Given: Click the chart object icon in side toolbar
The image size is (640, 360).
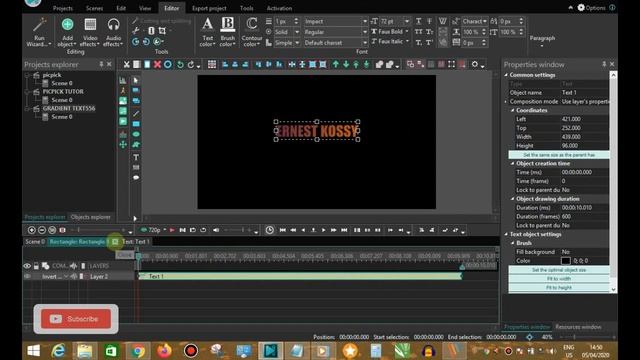Looking at the screenshot, I should [123, 80].
